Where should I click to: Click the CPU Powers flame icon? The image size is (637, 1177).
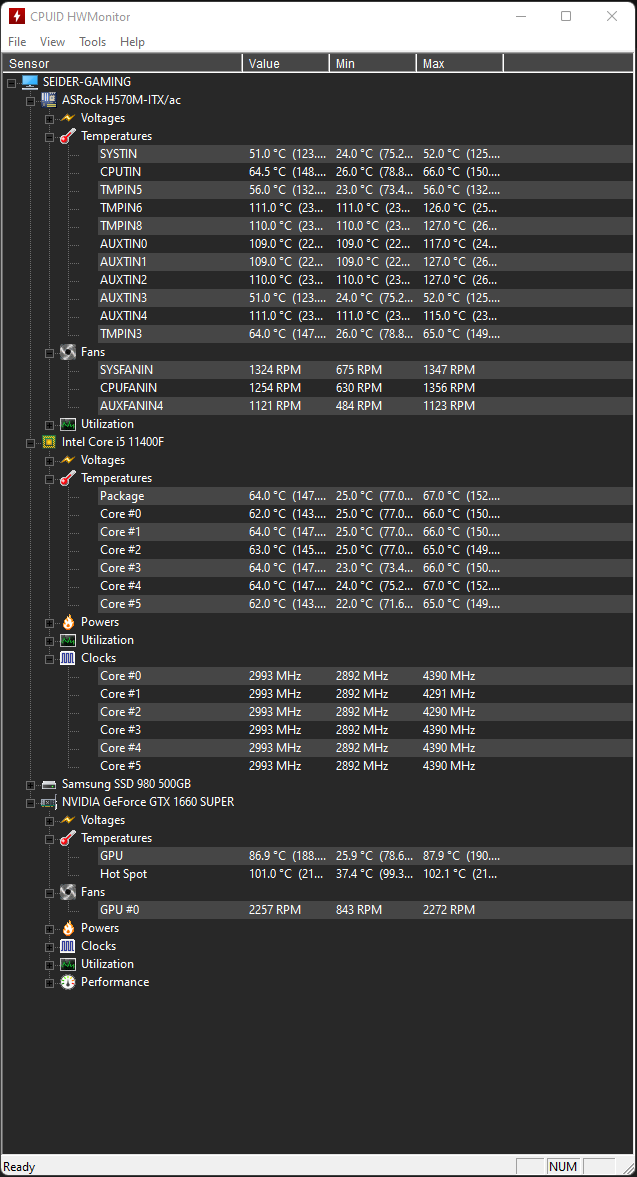(x=68, y=622)
